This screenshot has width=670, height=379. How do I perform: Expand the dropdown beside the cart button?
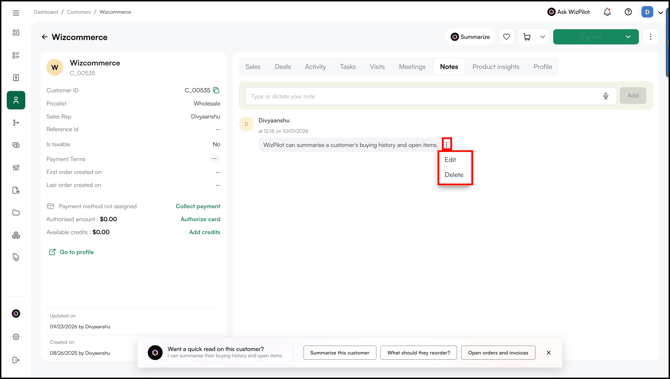tap(542, 37)
